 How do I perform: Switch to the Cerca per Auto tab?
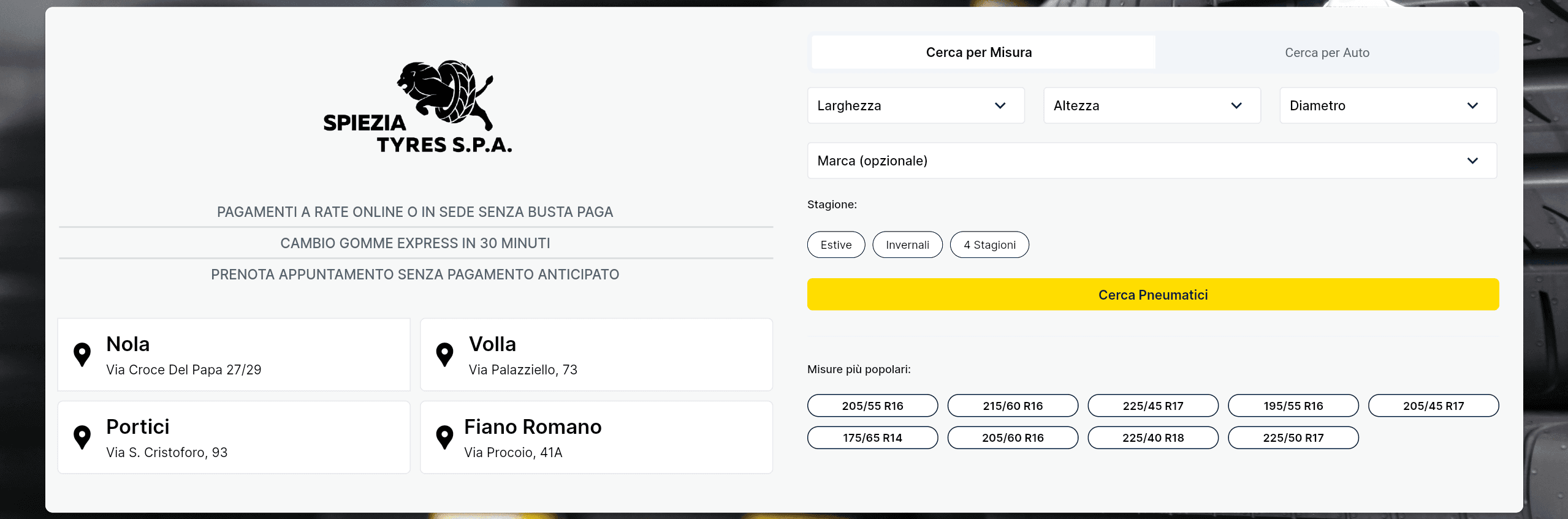(x=1326, y=53)
